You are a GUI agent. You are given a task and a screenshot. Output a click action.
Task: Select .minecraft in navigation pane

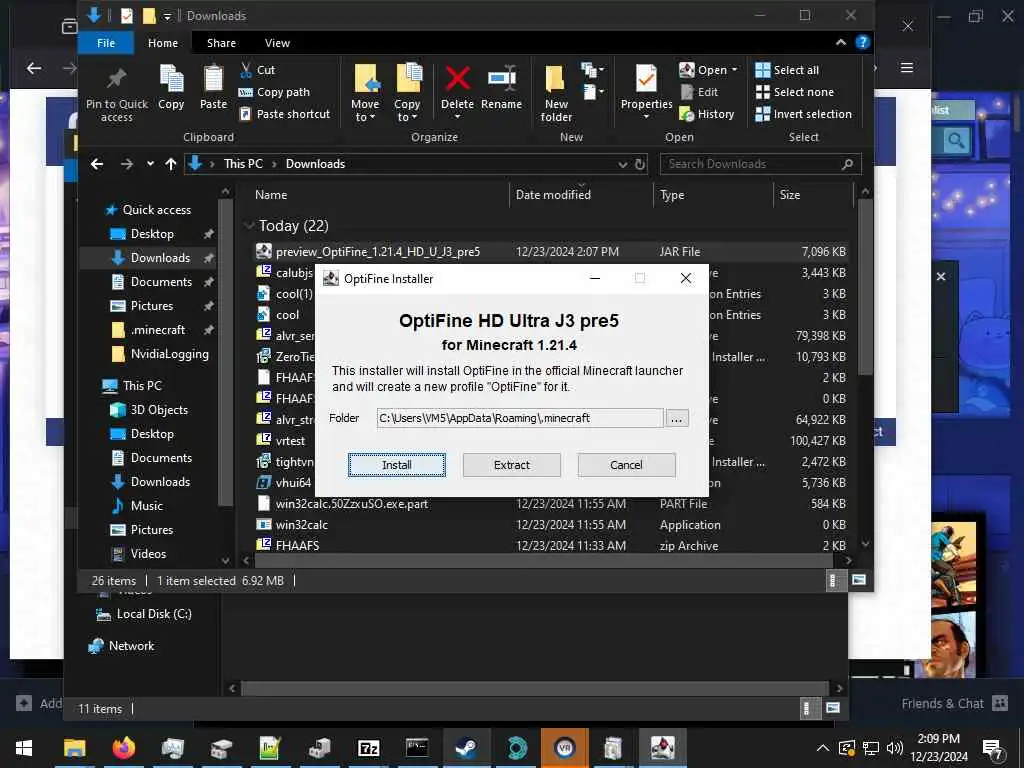point(158,330)
